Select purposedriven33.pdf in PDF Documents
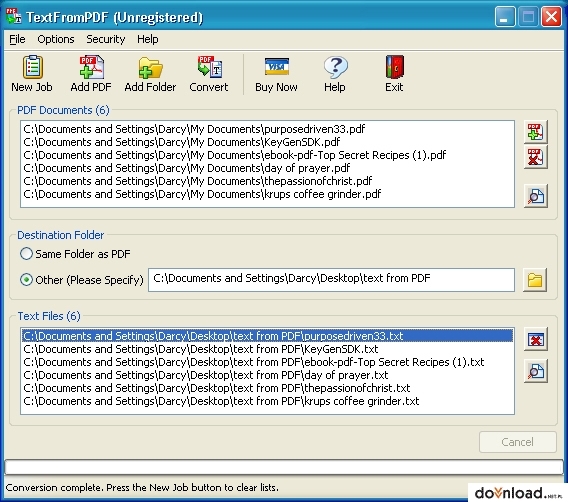The height and width of the screenshot is (502, 568). (x=267, y=129)
